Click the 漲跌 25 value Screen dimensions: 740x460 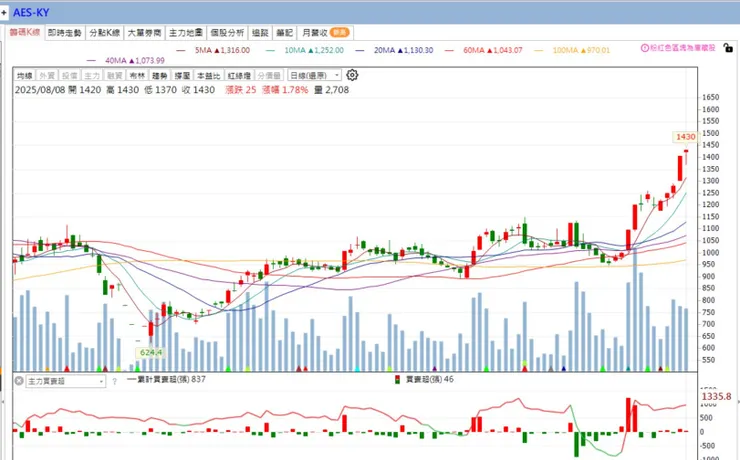241,90
